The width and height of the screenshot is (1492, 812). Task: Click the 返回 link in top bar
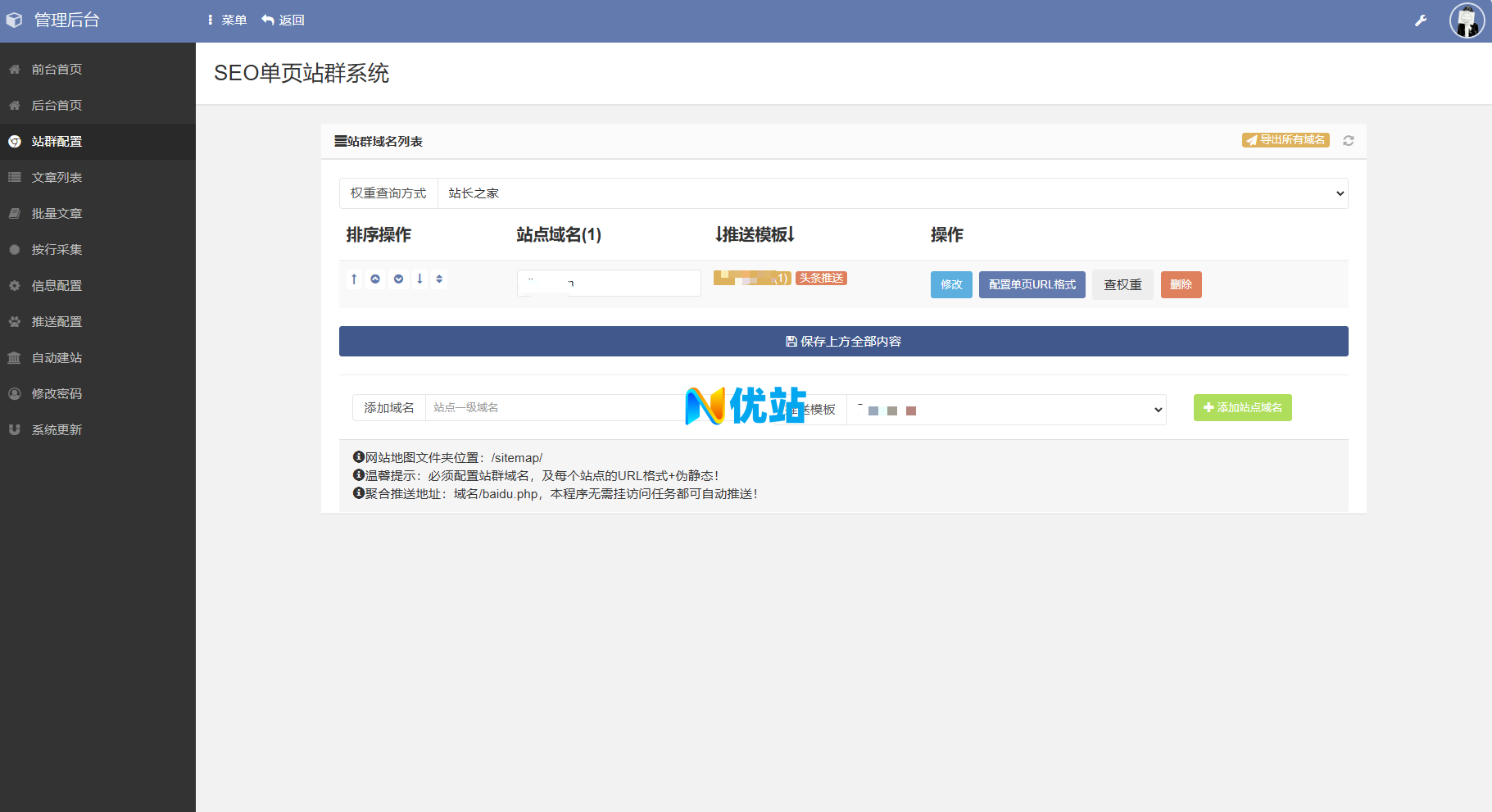(x=283, y=20)
